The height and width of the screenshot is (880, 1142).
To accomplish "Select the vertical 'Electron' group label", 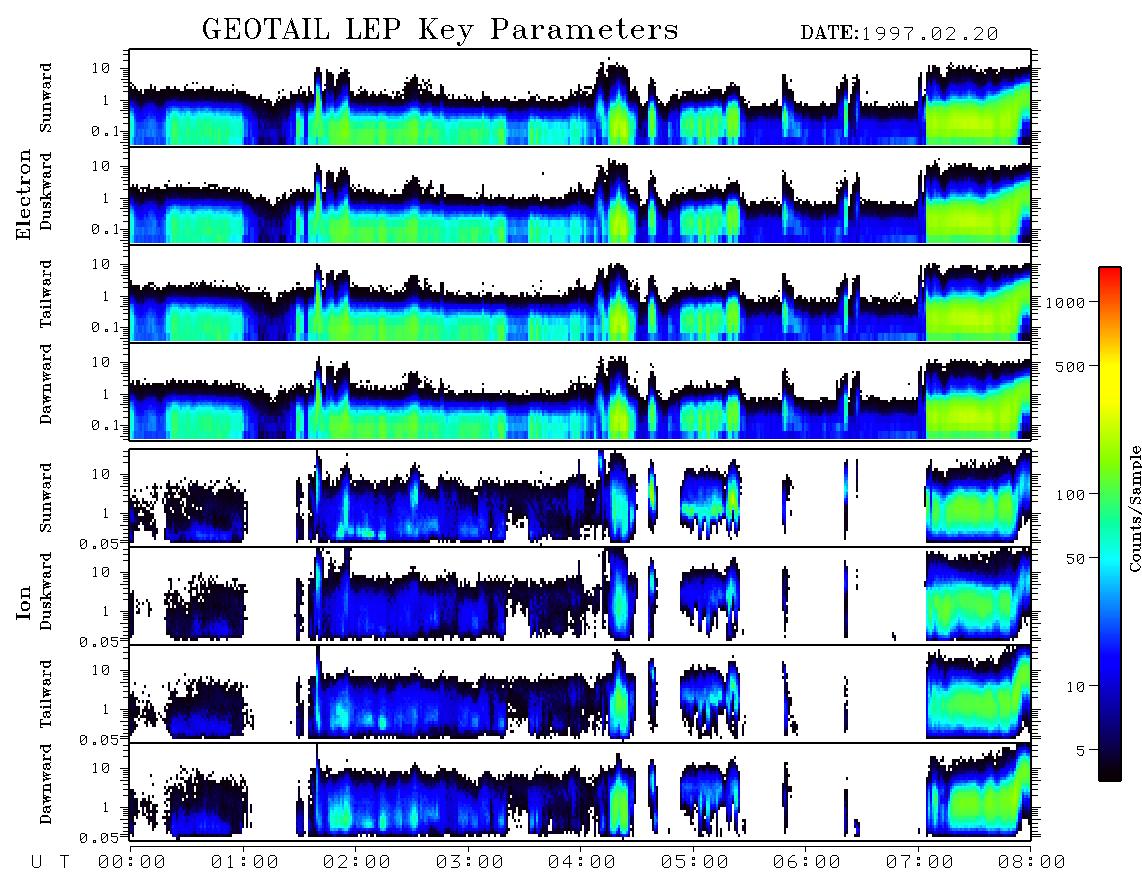I will tap(24, 194).
